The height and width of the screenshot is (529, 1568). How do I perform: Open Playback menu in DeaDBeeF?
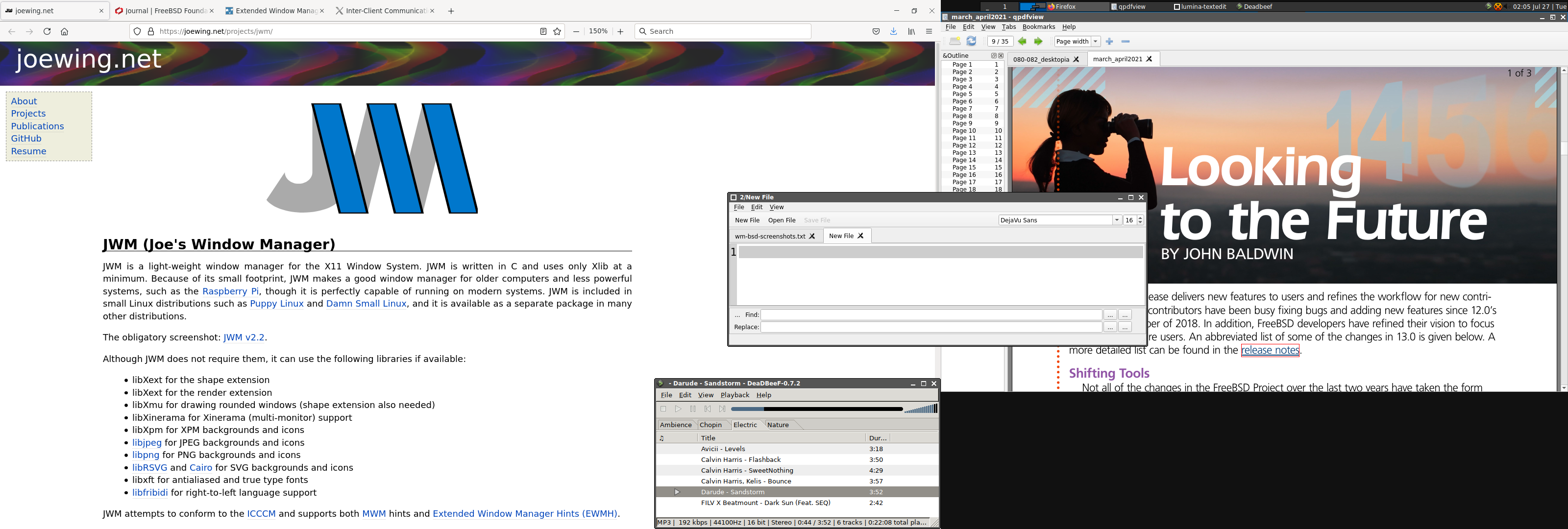pos(735,395)
